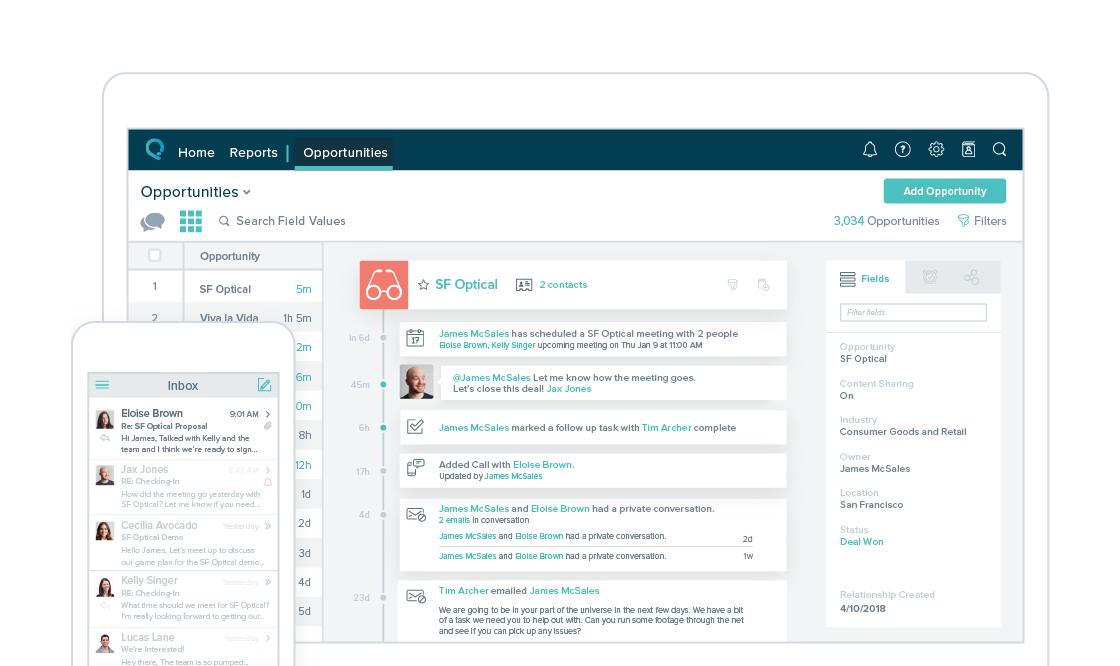
Task: Click the Jax Jones avatar in the timeline
Action: click(x=416, y=382)
